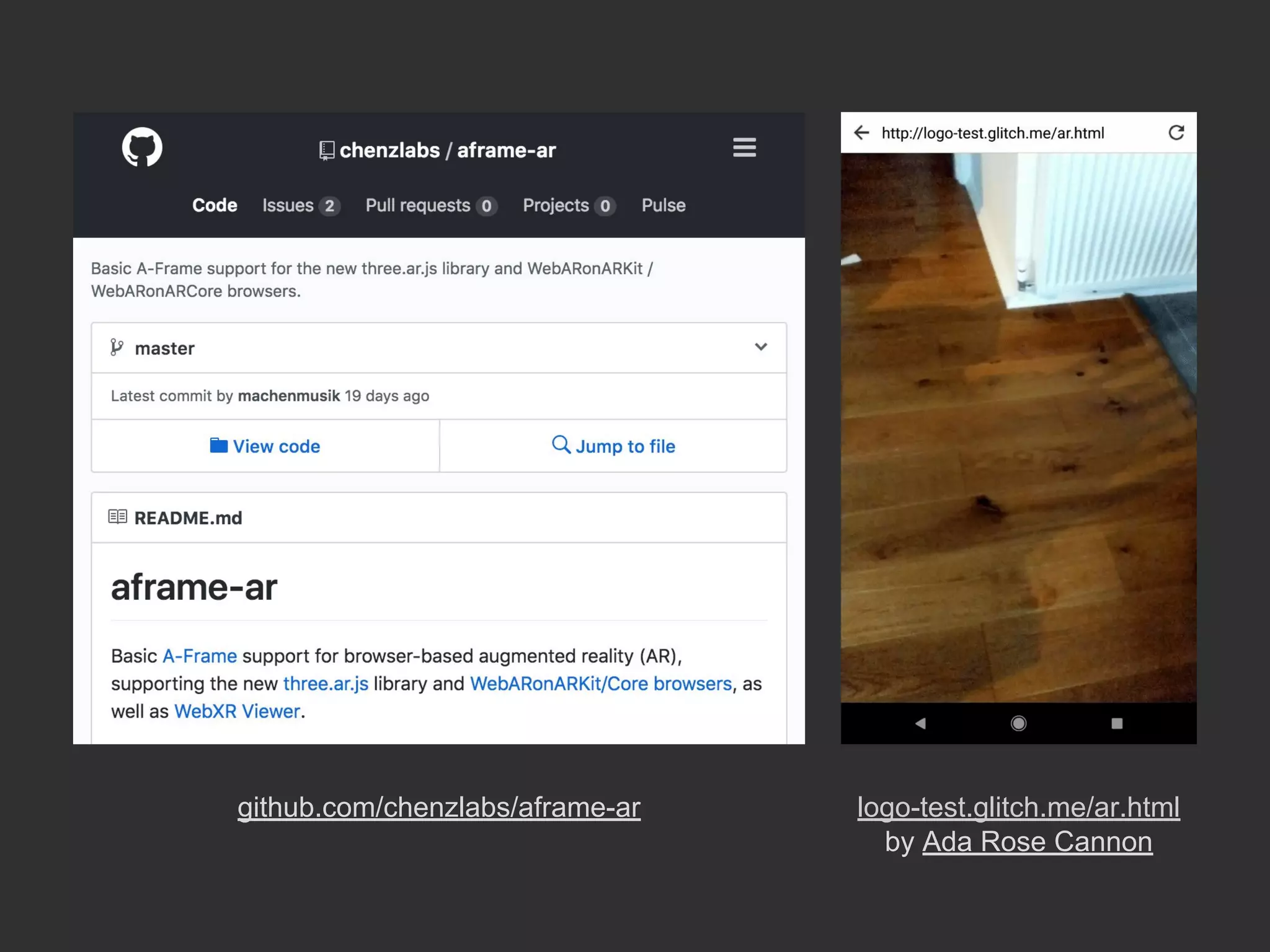Go to the Pulse tab
The image size is (1270, 952).
pyautogui.click(x=664, y=206)
